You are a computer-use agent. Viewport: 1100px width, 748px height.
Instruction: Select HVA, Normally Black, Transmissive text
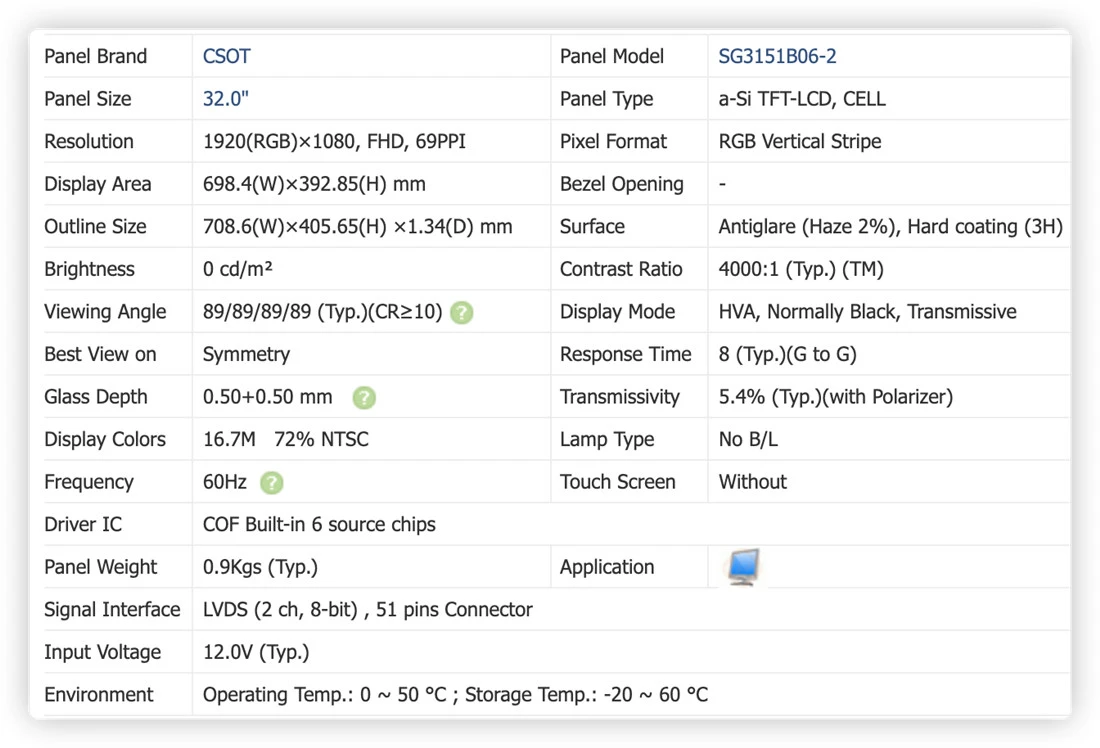tap(868, 312)
